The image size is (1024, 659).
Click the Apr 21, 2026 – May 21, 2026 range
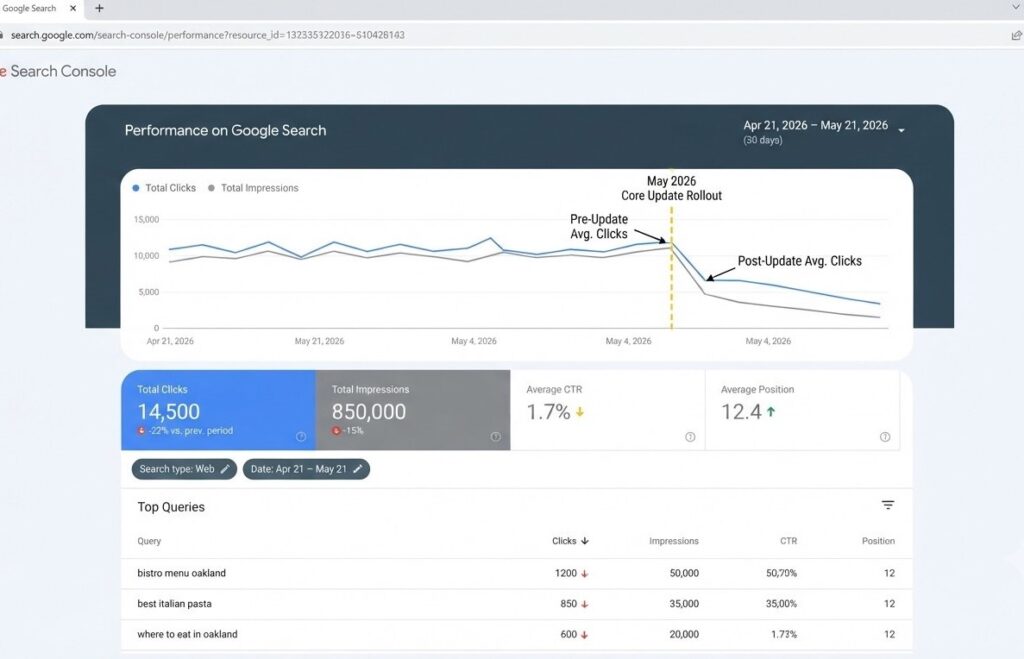(815, 125)
